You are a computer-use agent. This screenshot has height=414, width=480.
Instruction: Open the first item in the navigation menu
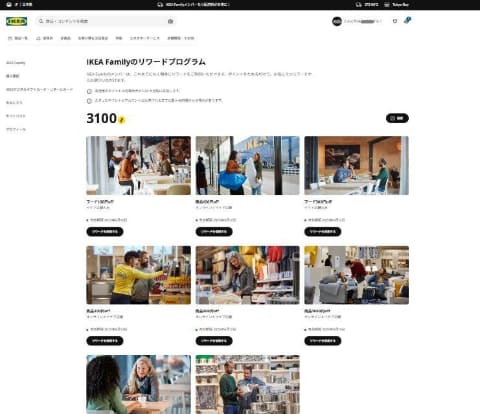(x=18, y=38)
